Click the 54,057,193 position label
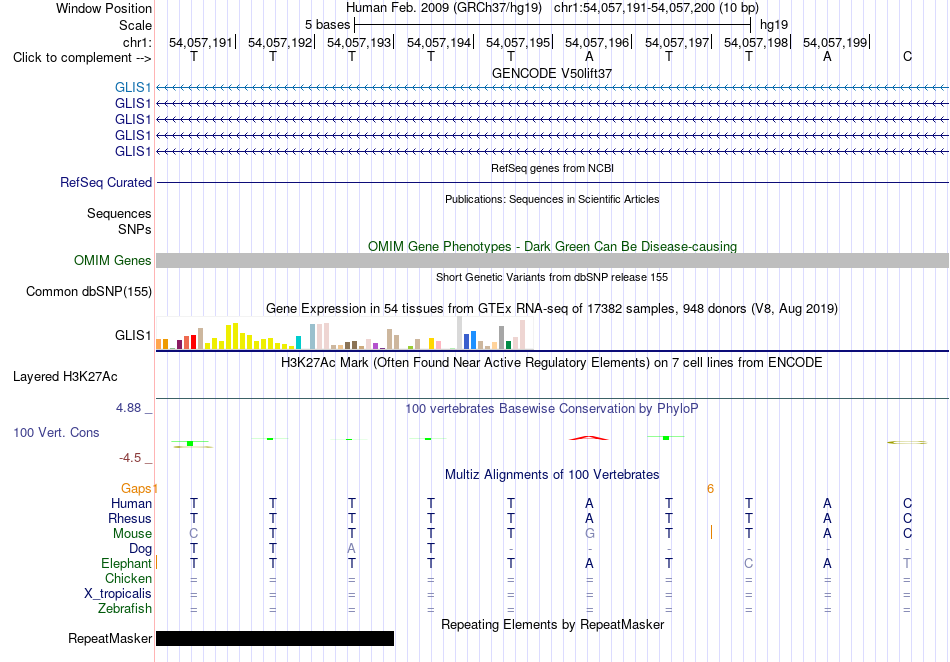 359,42
